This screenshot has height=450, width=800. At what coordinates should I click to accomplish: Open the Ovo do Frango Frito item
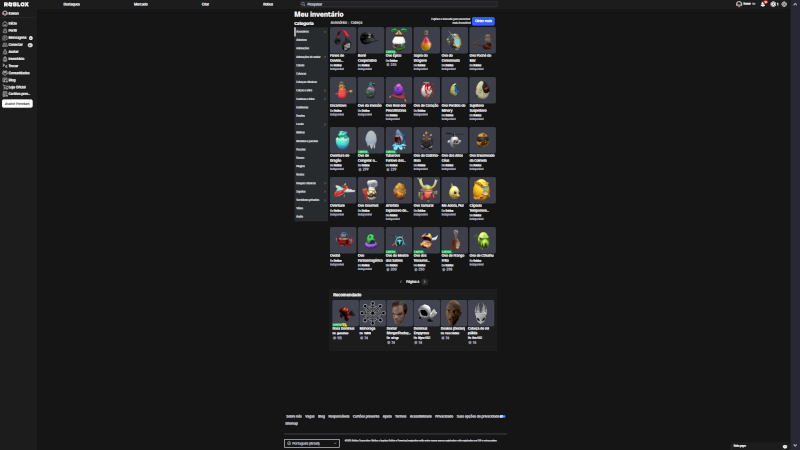pyautogui.click(x=454, y=240)
